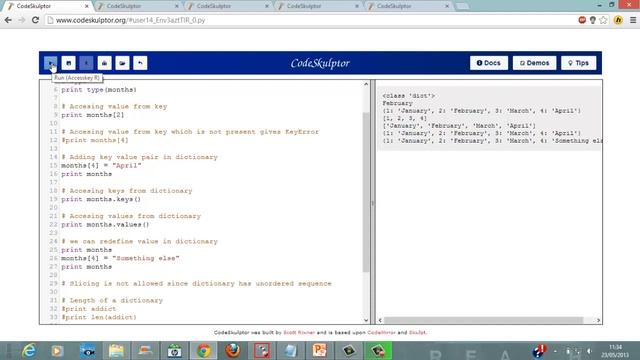Switch to the fourth CodeSkulptor browser tab

317,6
